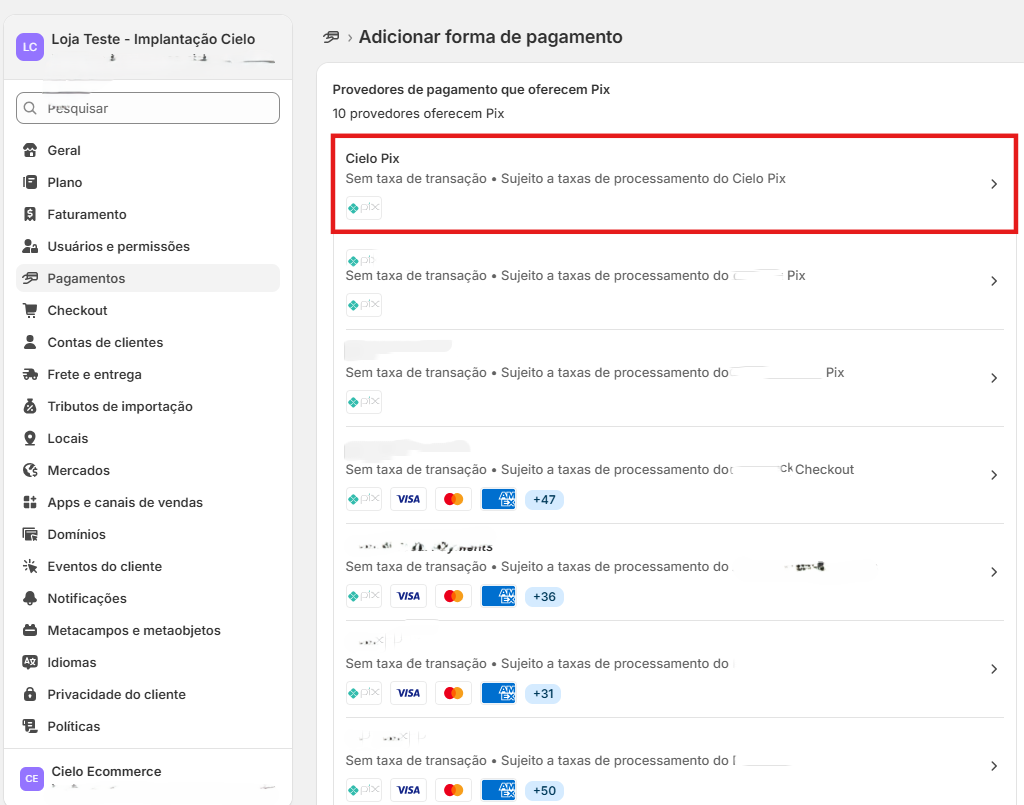Click the Locais pin icon
Viewport: 1024px width, 805px height.
click(x=30, y=438)
